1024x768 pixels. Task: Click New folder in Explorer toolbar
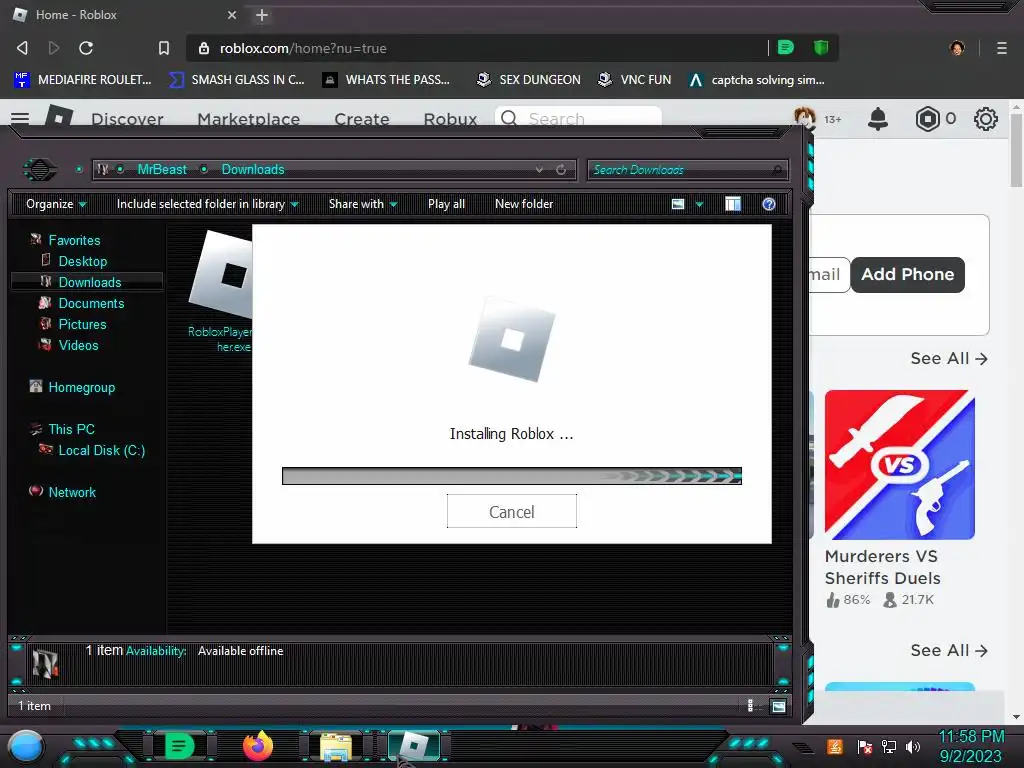pyautogui.click(x=524, y=204)
